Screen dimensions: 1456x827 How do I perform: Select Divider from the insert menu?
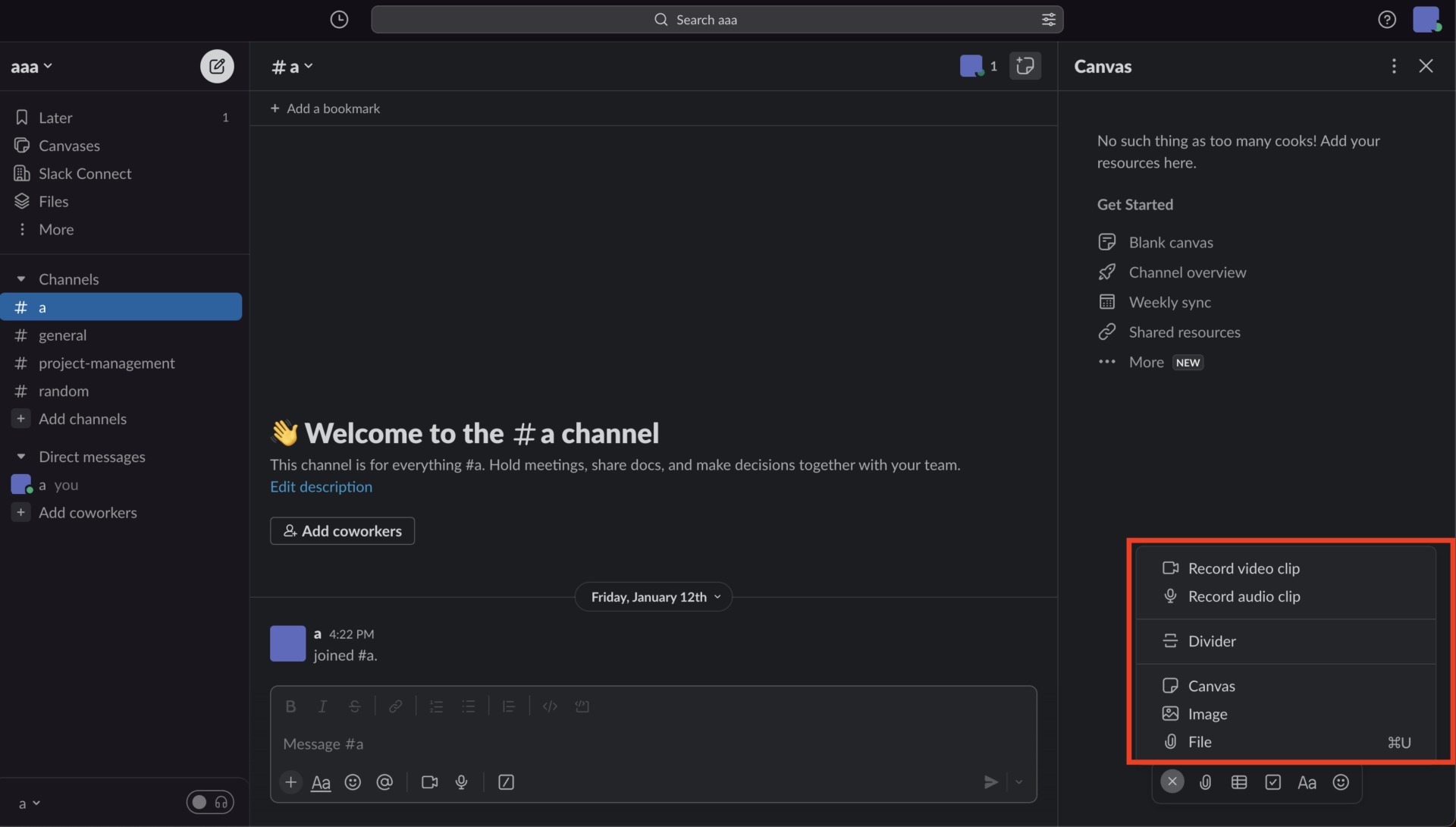pyautogui.click(x=1211, y=640)
